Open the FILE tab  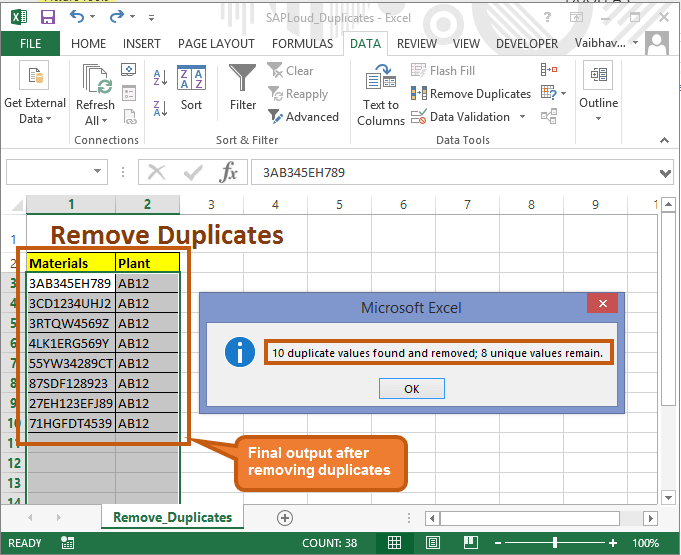(30, 44)
